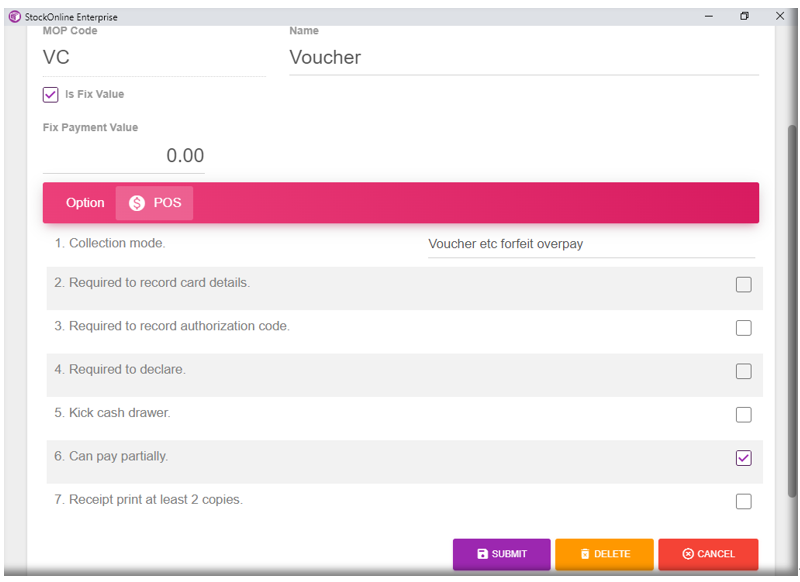Viewport: 800px width, 582px height.
Task: Click the orange Delete button
Action: click(604, 554)
